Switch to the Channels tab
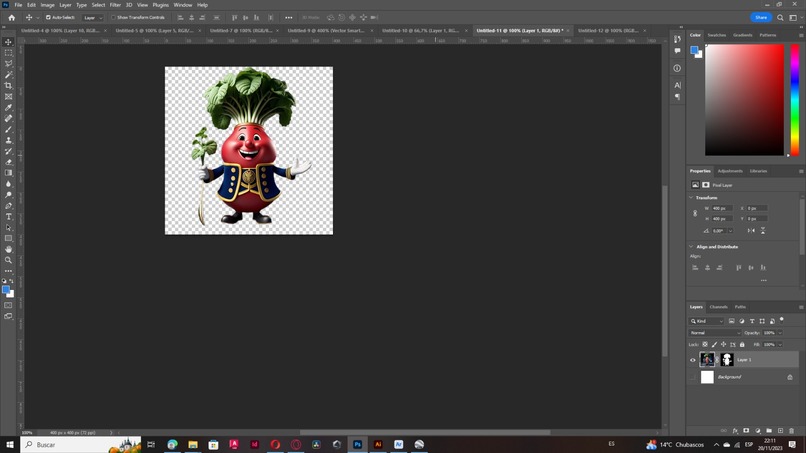The height and width of the screenshot is (453, 806). tap(718, 307)
